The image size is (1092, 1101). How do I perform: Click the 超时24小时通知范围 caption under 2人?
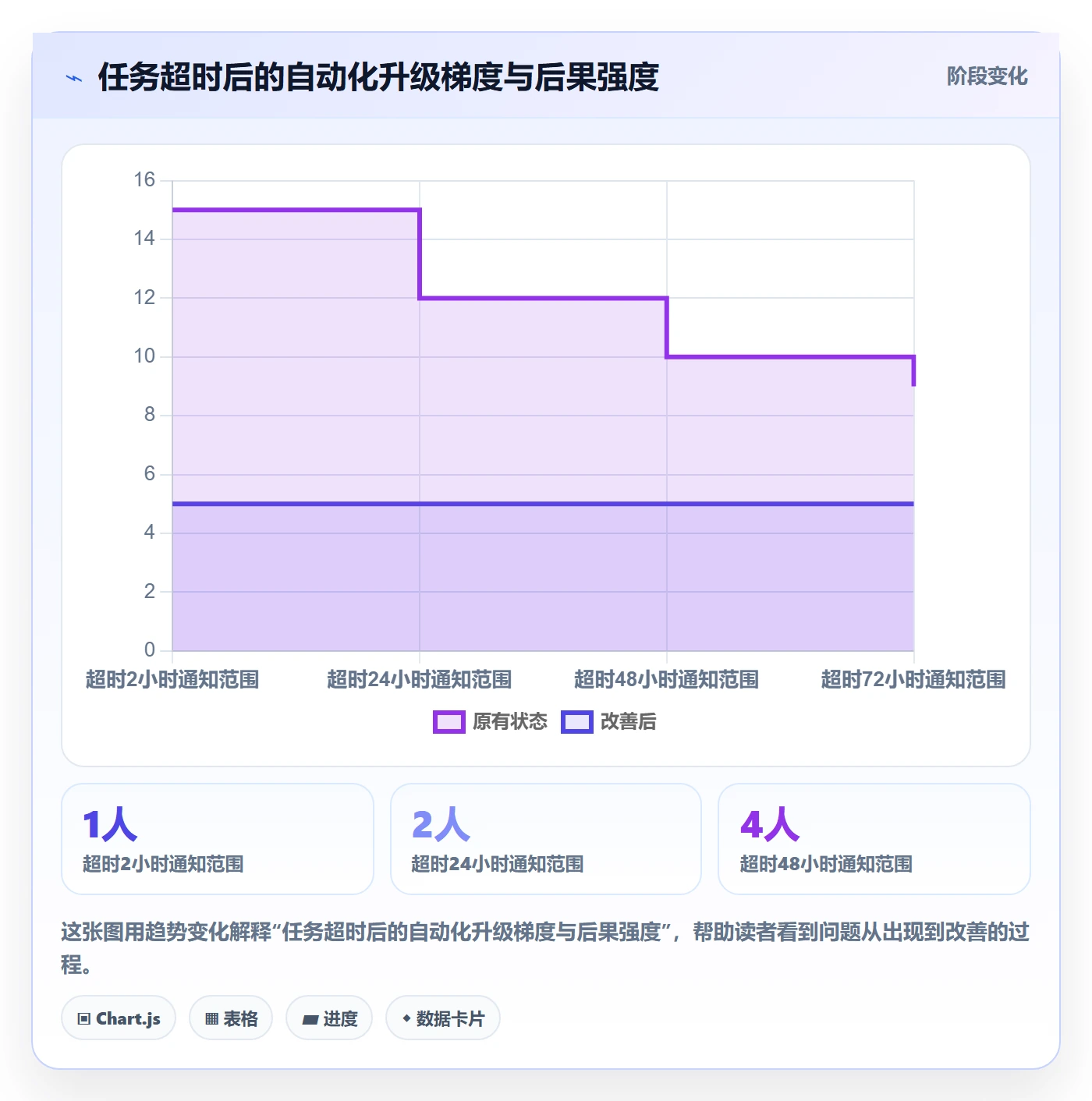(x=498, y=864)
